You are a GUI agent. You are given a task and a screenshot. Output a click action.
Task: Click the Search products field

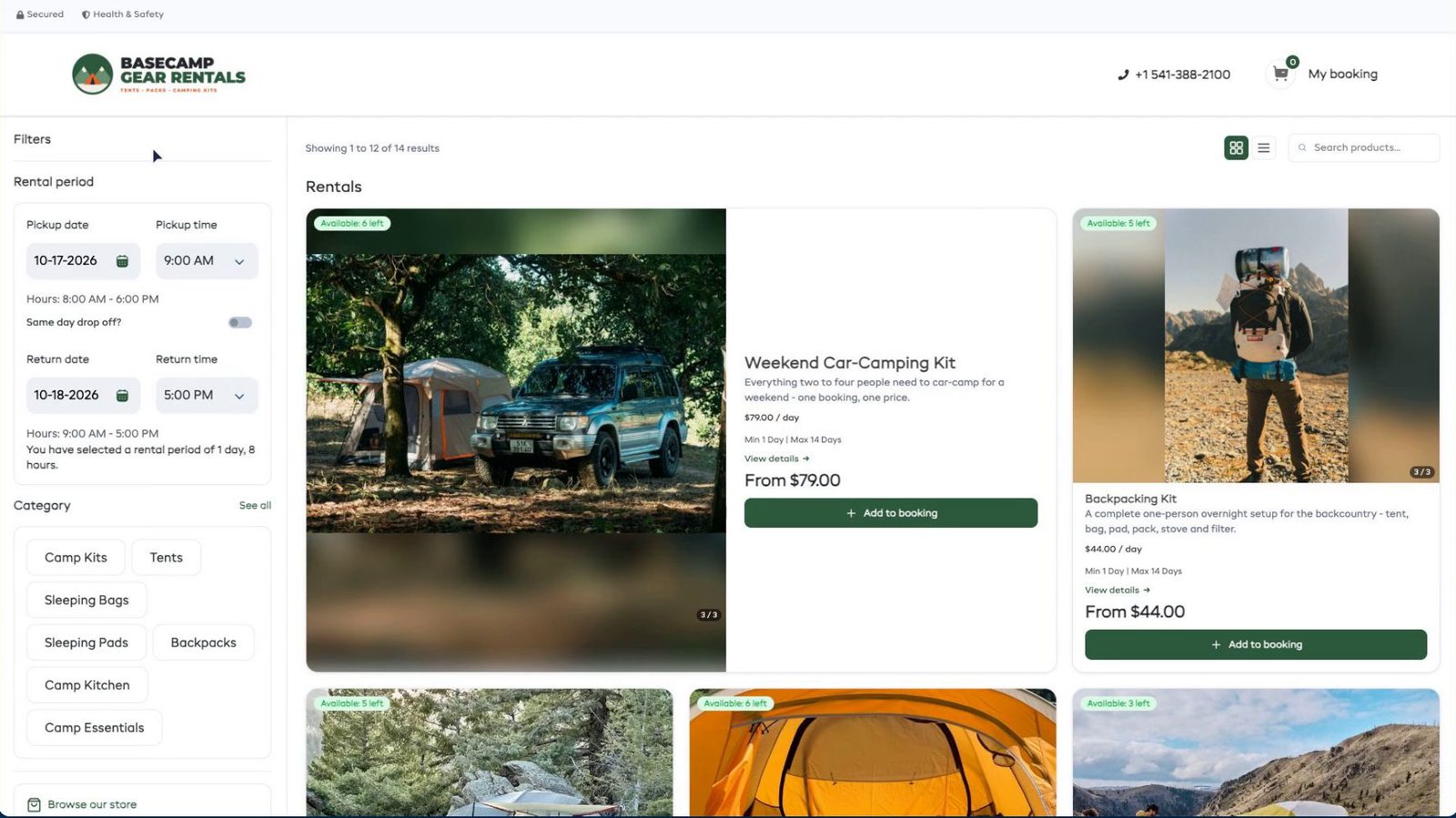1364,147
